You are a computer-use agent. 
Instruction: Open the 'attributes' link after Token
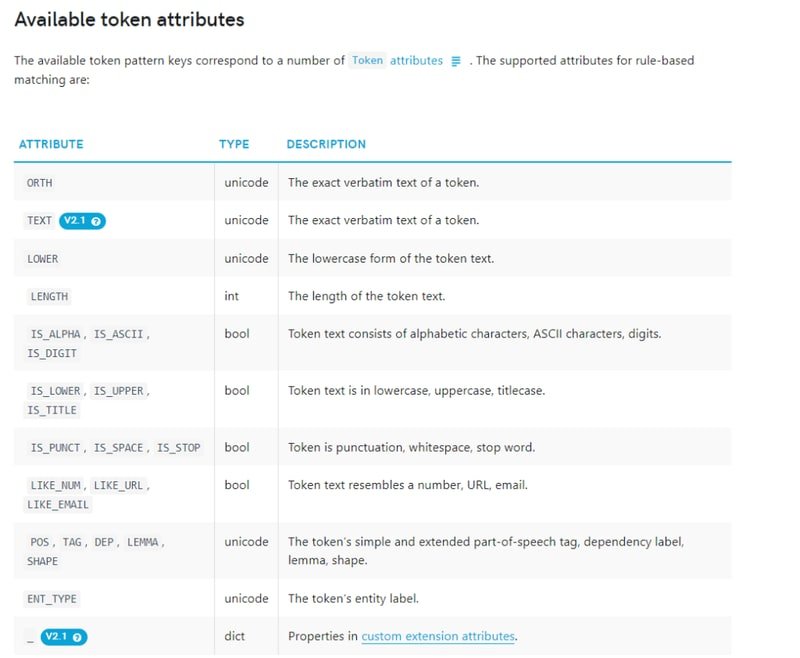416,61
